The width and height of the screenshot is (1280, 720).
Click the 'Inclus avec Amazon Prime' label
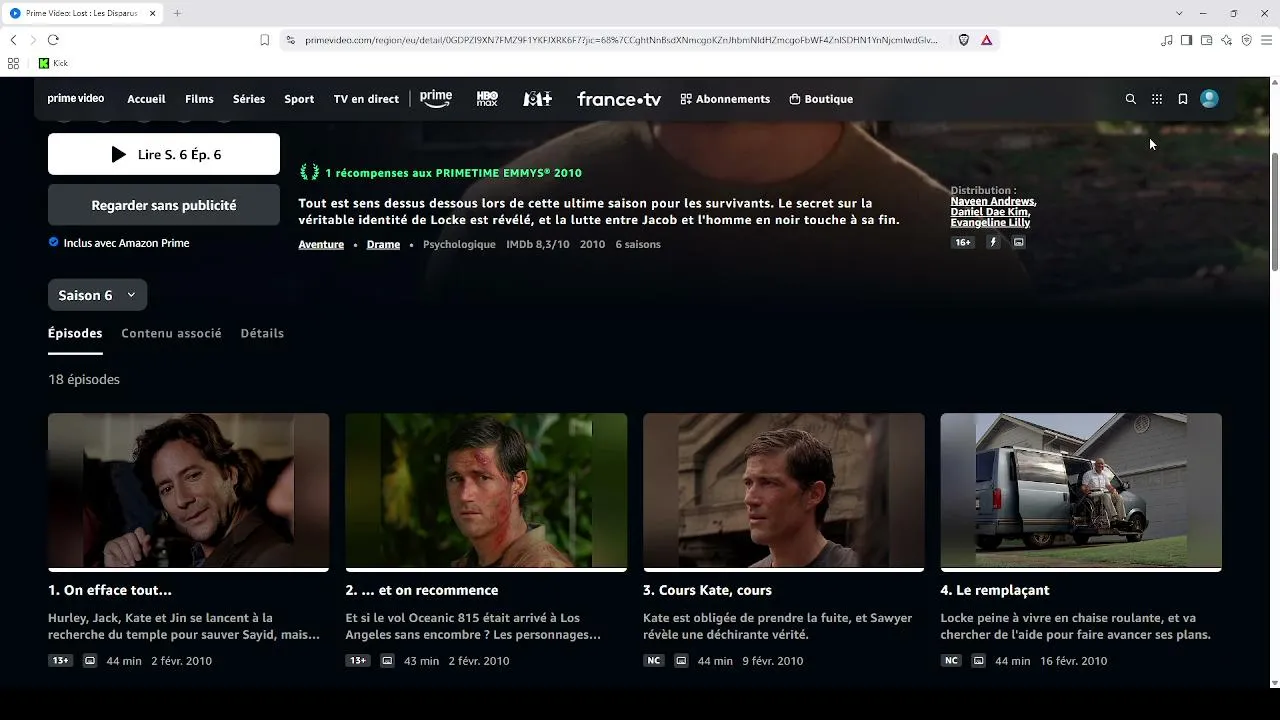tap(126, 243)
